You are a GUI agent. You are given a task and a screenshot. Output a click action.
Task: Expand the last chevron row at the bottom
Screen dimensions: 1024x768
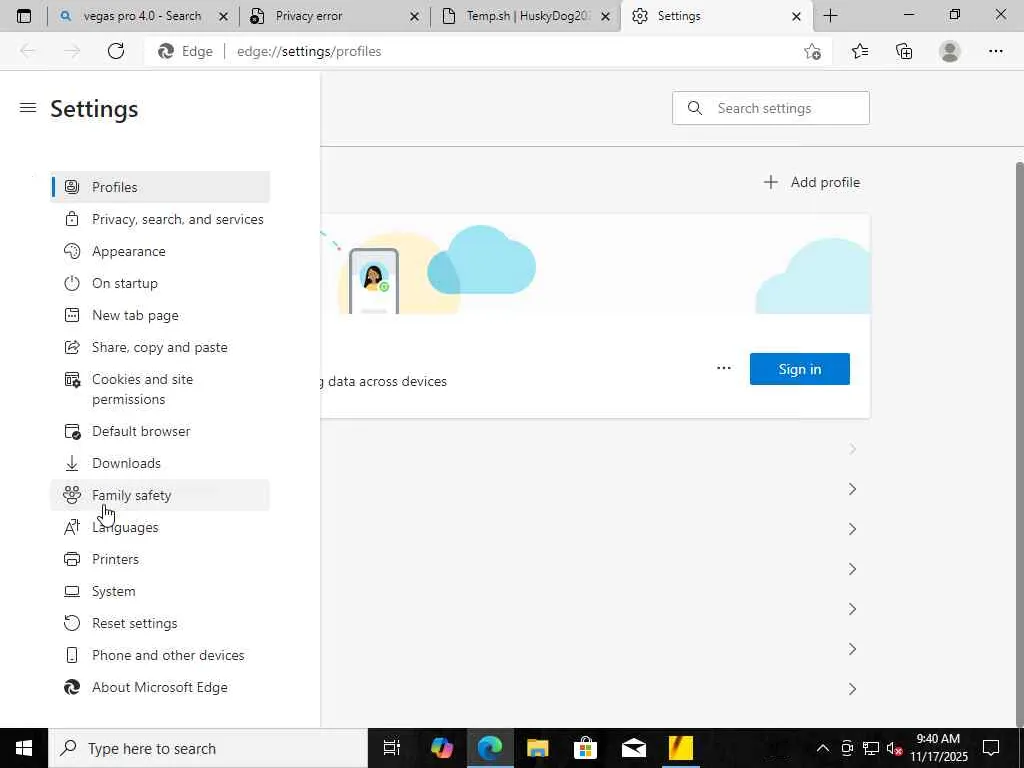click(852, 689)
